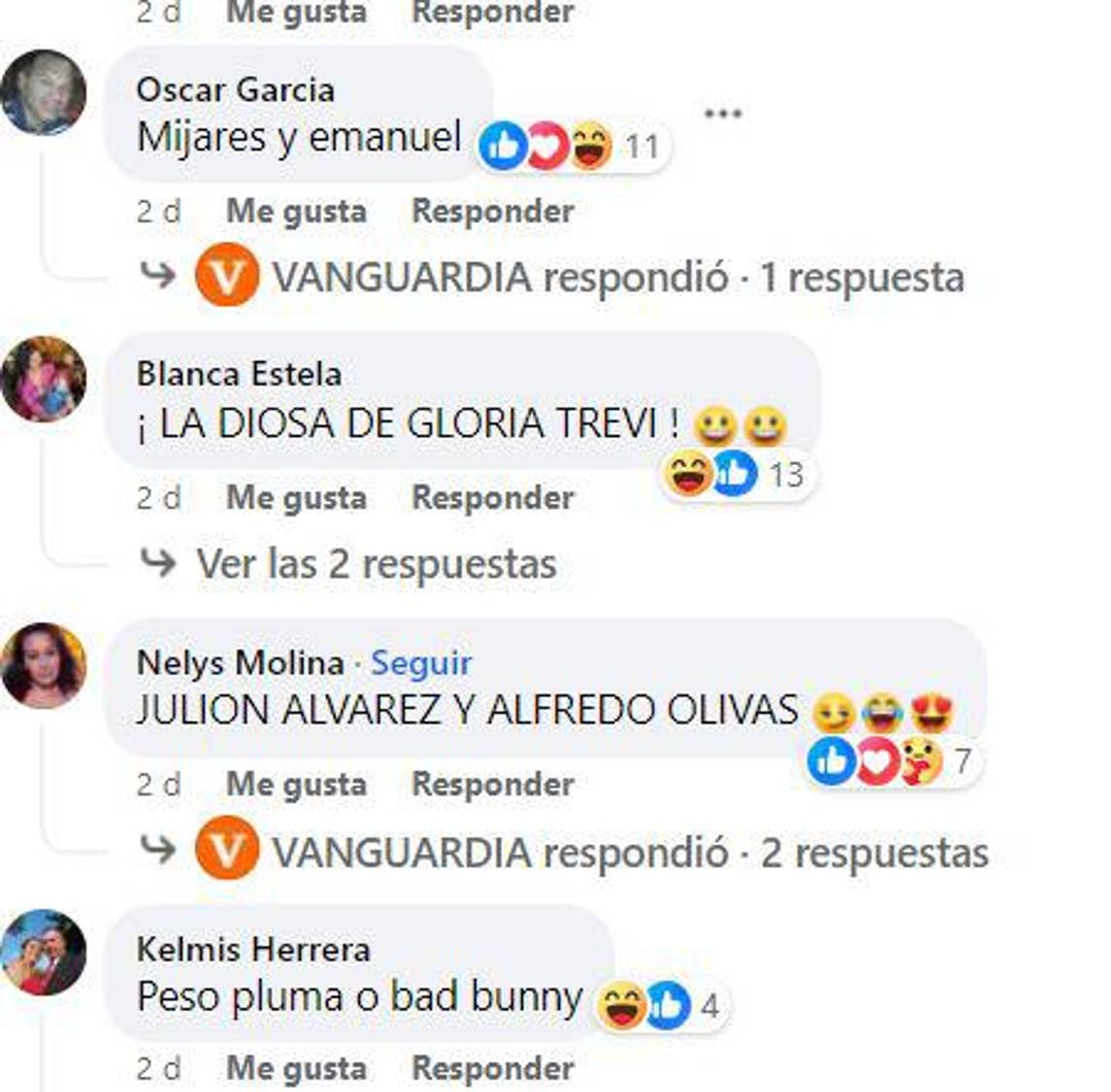The width and height of the screenshot is (1111, 1092).
Task: Expand VANGUARDIA's 2 respuestas thread
Action: [631, 852]
